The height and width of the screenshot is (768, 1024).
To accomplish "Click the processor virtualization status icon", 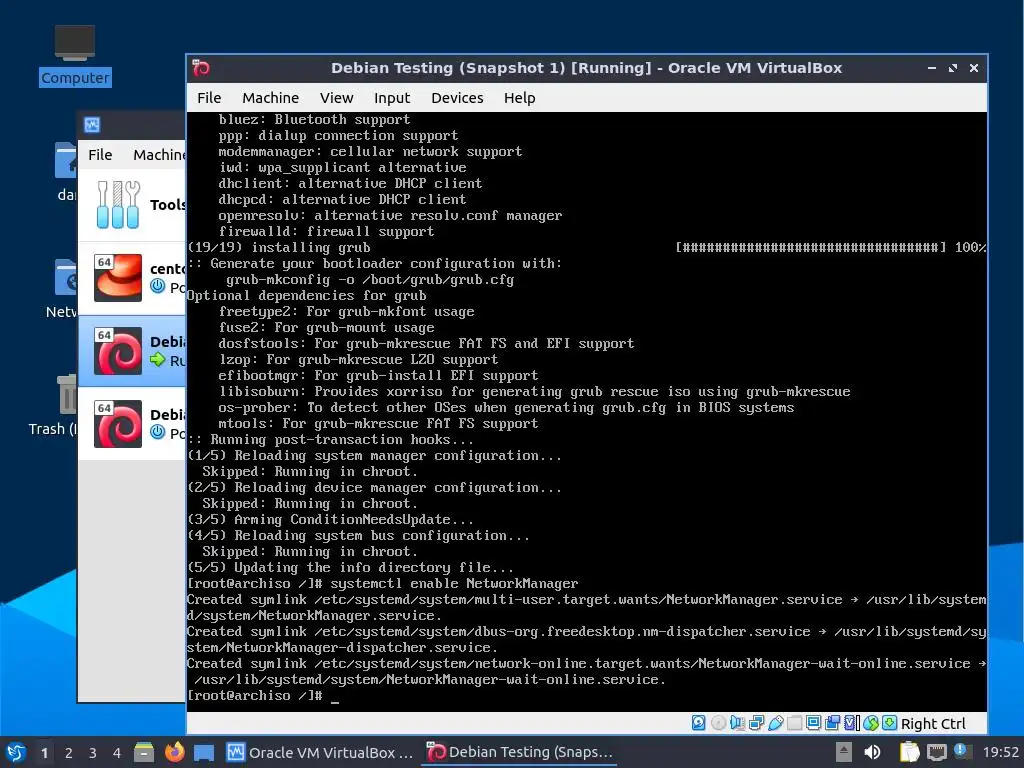I will click(851, 723).
